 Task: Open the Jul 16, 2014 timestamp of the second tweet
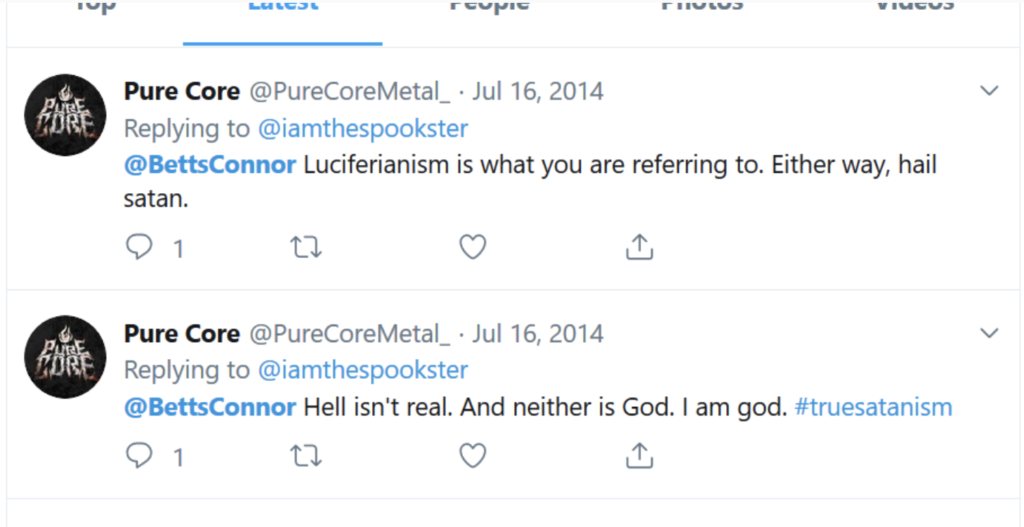pos(538,333)
